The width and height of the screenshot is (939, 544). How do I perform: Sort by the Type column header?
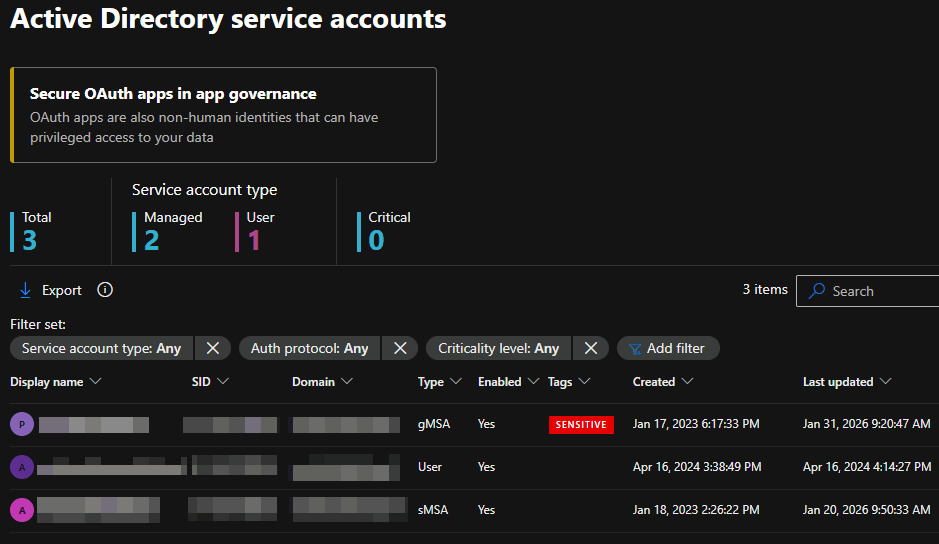coord(439,382)
